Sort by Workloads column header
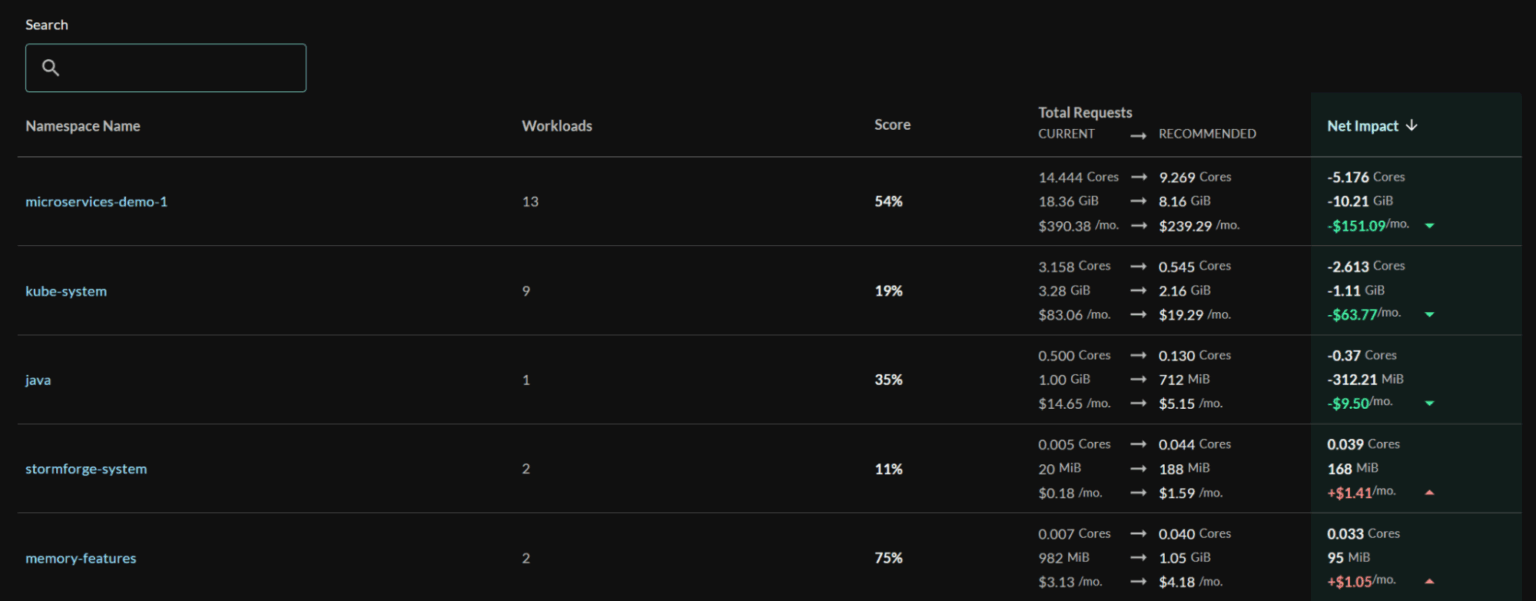The width and height of the screenshot is (1536, 601). 557,126
